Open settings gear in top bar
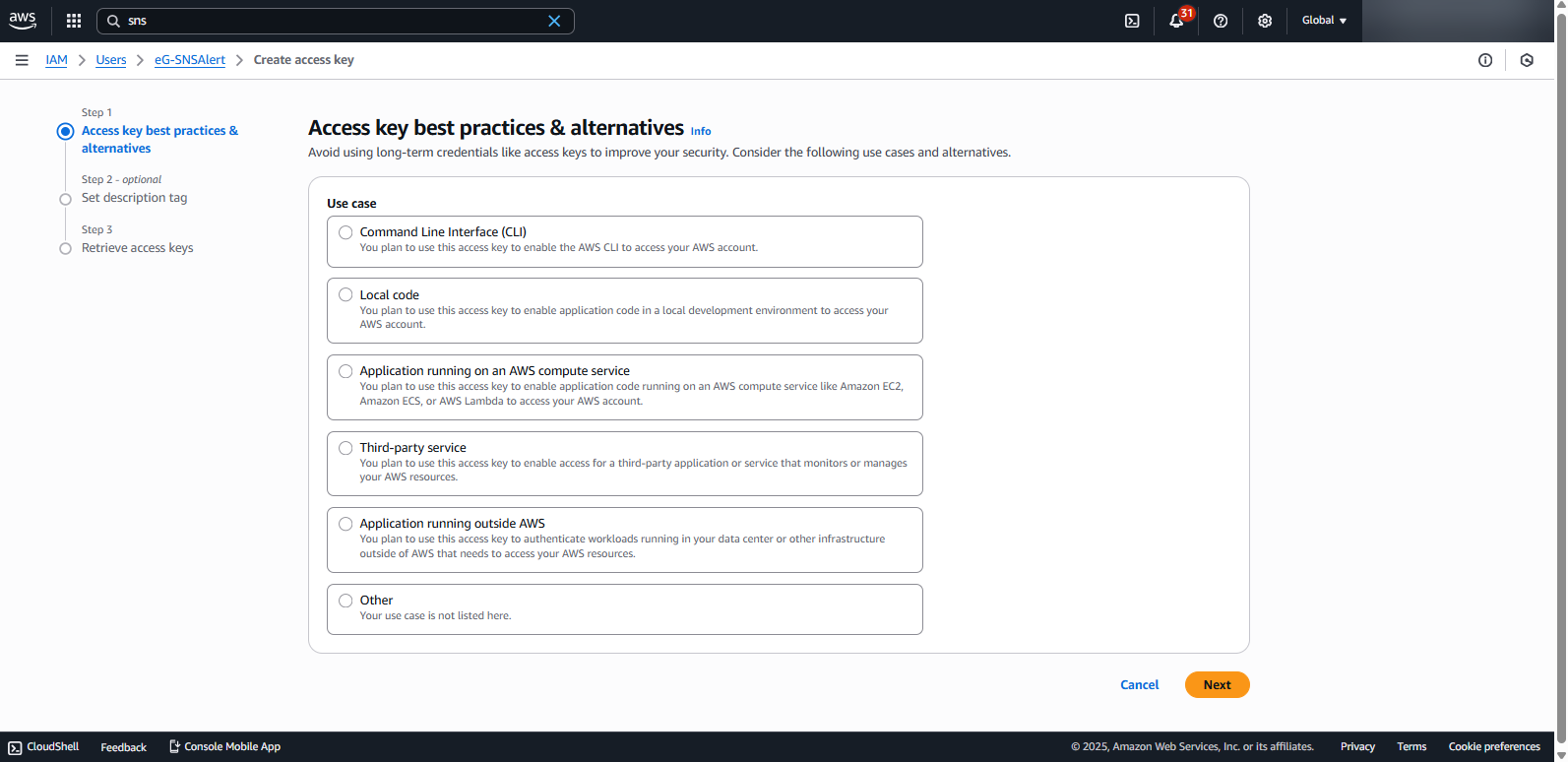This screenshot has height=762, width=1568. (1265, 21)
